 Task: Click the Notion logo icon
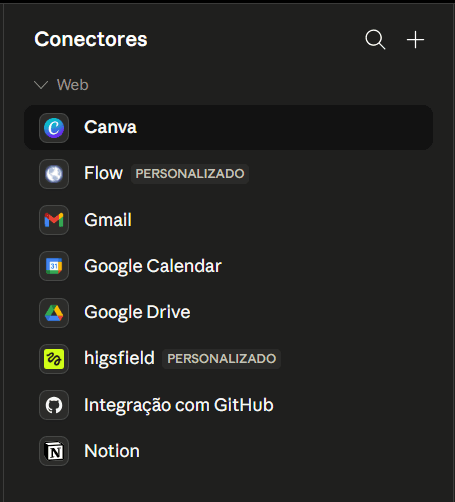coord(54,451)
